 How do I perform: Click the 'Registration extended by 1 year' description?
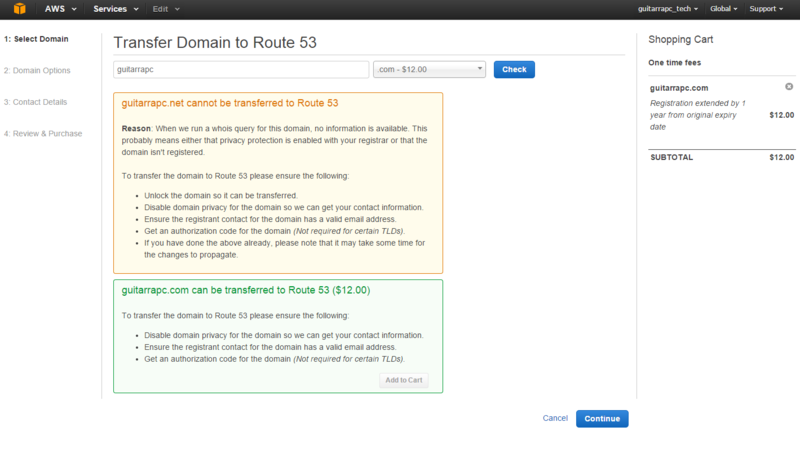pos(697,115)
